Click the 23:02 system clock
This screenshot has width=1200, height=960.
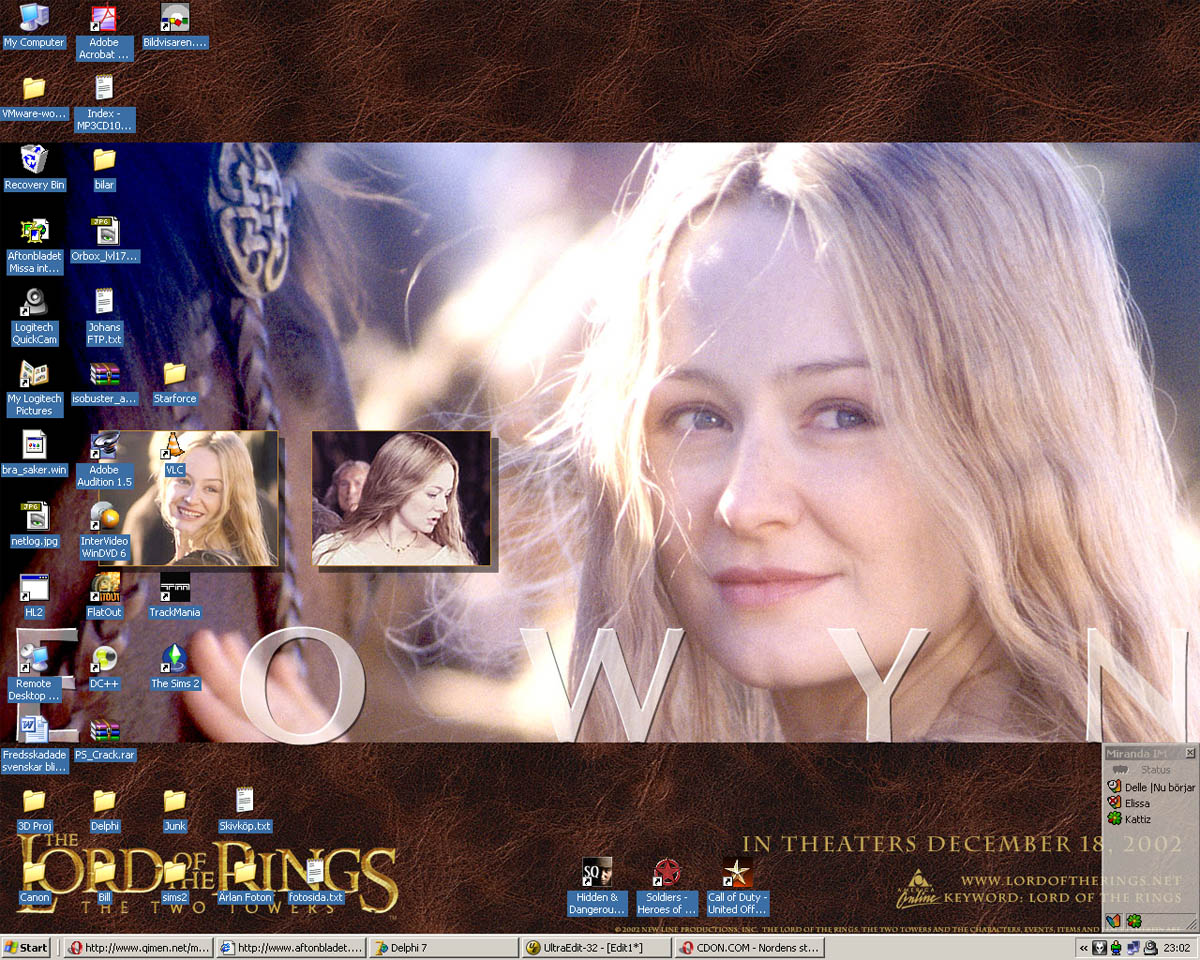pyautogui.click(x=1177, y=948)
